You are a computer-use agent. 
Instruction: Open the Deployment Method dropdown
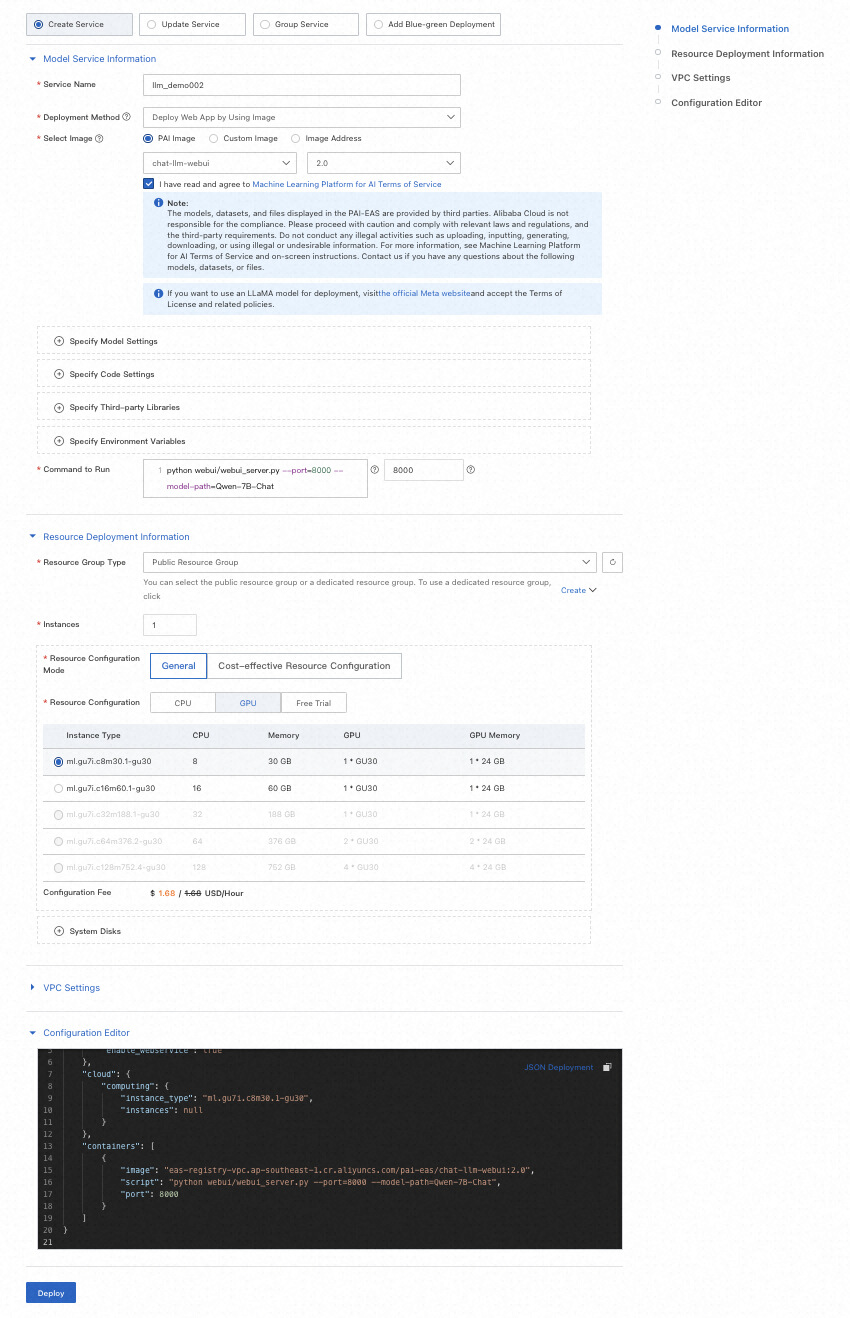302,117
